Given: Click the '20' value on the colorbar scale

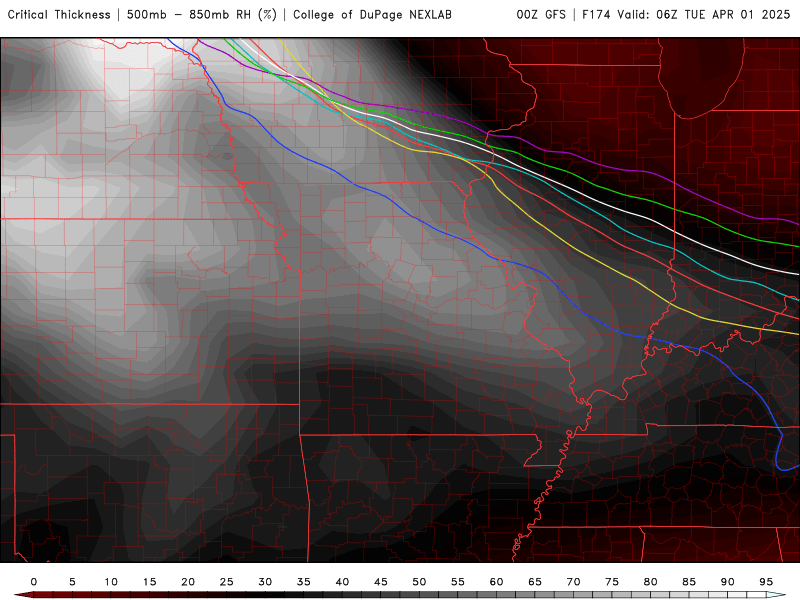Looking at the screenshot, I should click(x=188, y=582).
